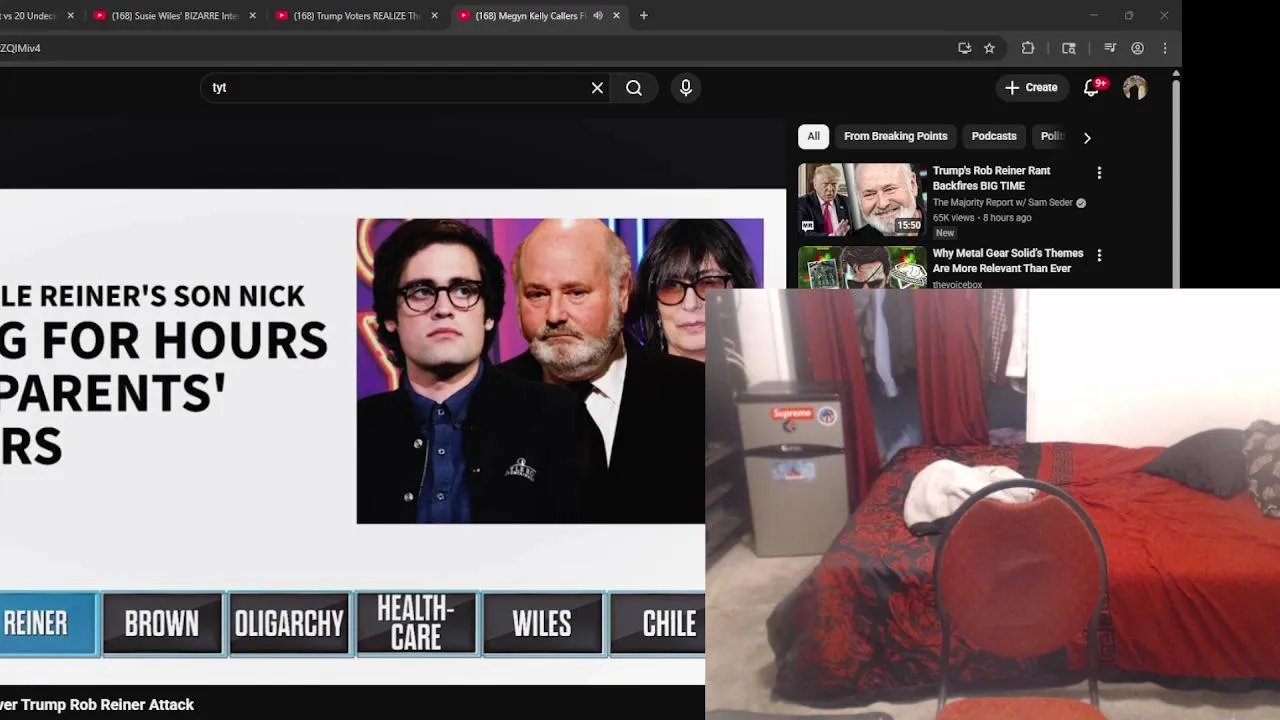Click the Create button
The image size is (1280, 720).
(1031, 88)
